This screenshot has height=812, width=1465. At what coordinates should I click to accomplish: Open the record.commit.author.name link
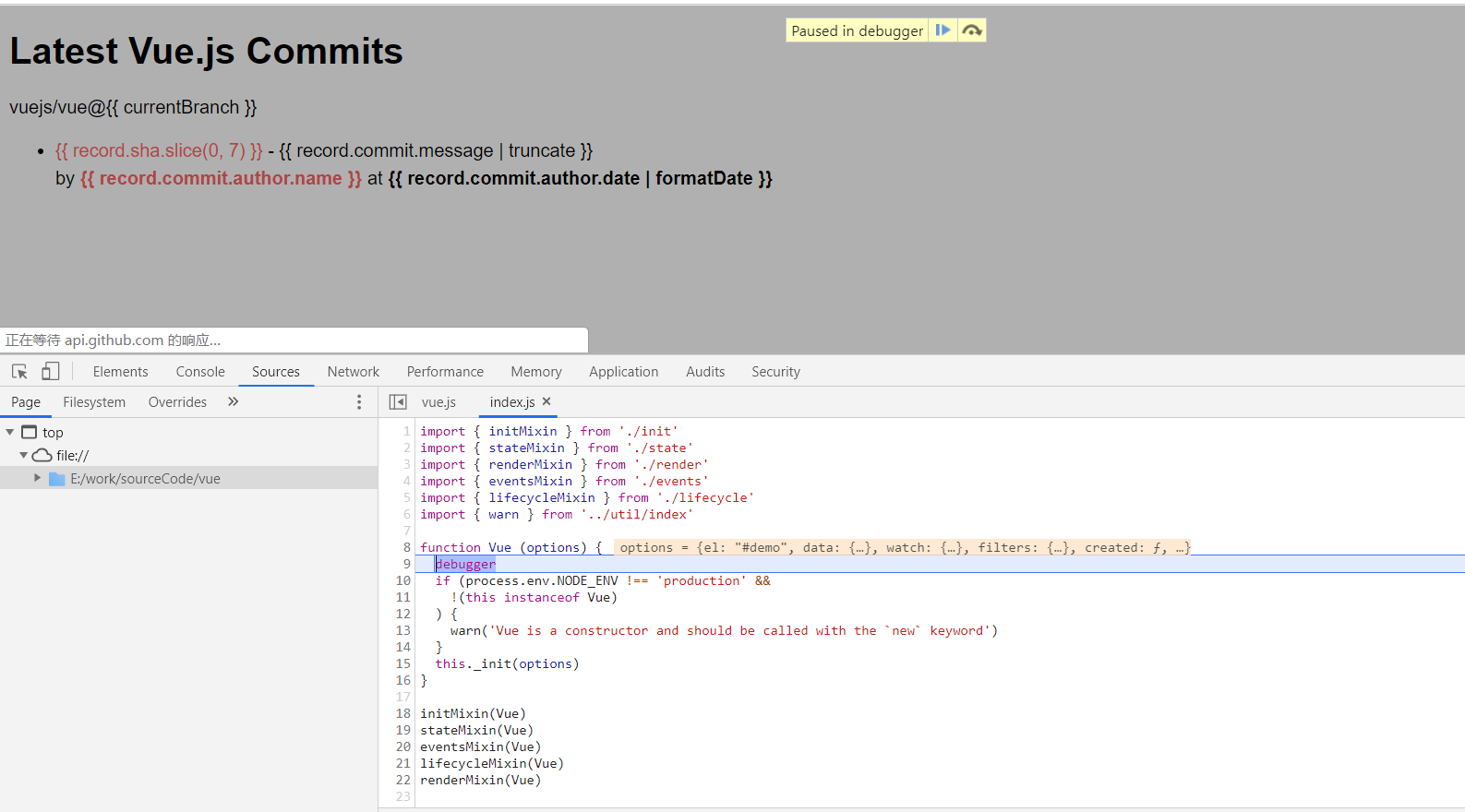(x=221, y=178)
